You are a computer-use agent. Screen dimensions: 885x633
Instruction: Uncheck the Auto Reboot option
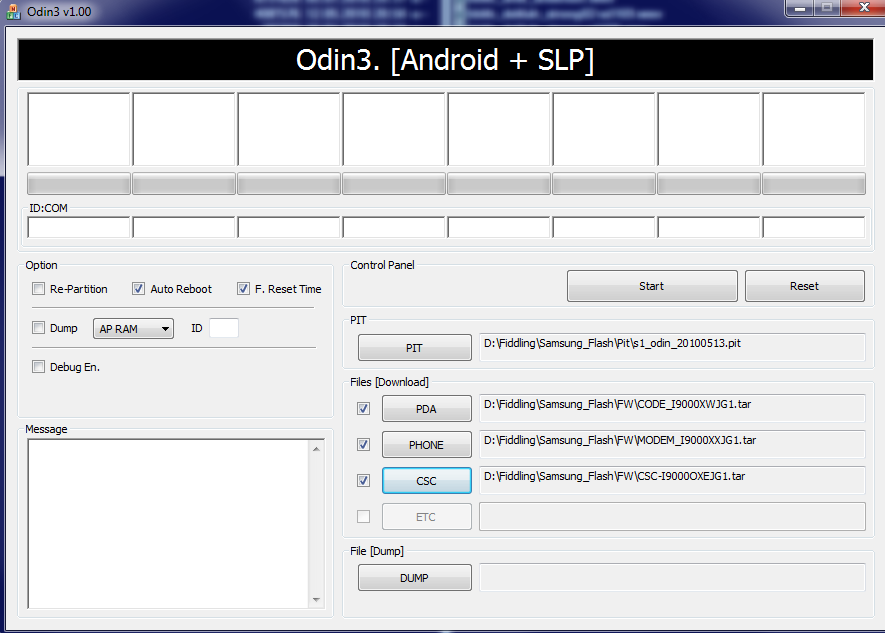(x=138, y=289)
